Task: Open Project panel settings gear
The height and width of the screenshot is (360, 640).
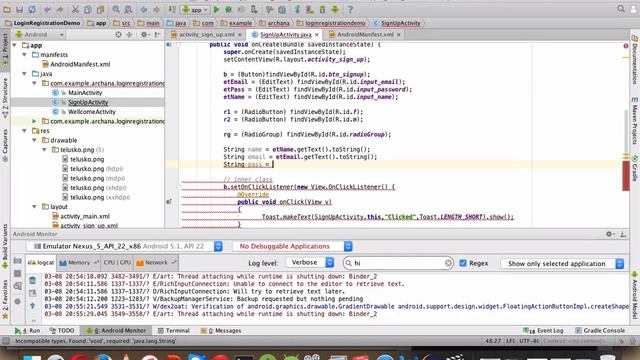Action: [x=144, y=35]
